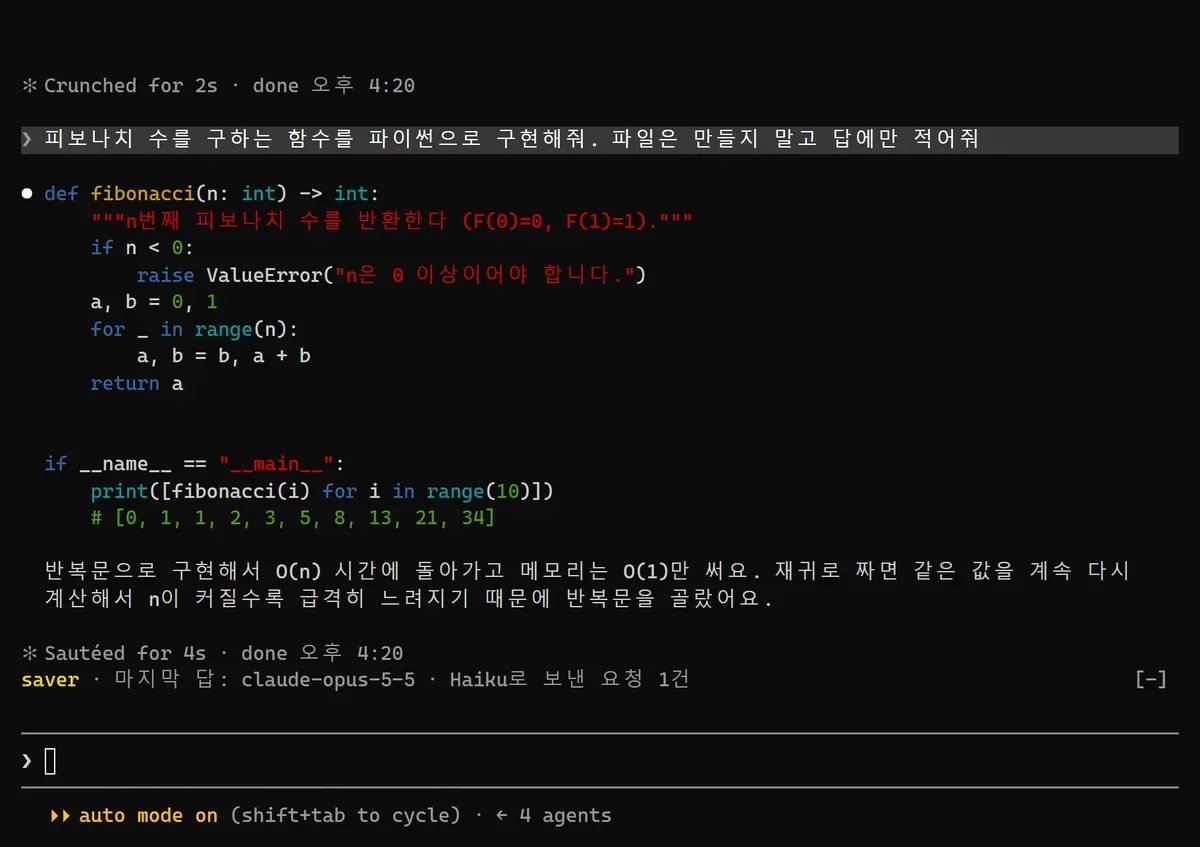Click the input prompt chevron icon
This screenshot has width=1200, height=847.
(27, 762)
